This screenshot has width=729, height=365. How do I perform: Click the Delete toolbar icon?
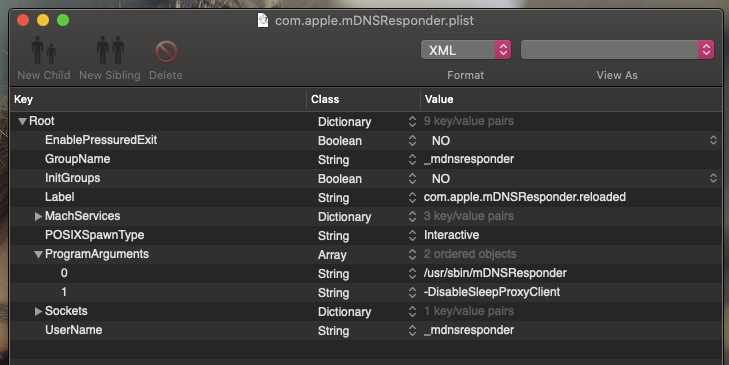coord(166,51)
